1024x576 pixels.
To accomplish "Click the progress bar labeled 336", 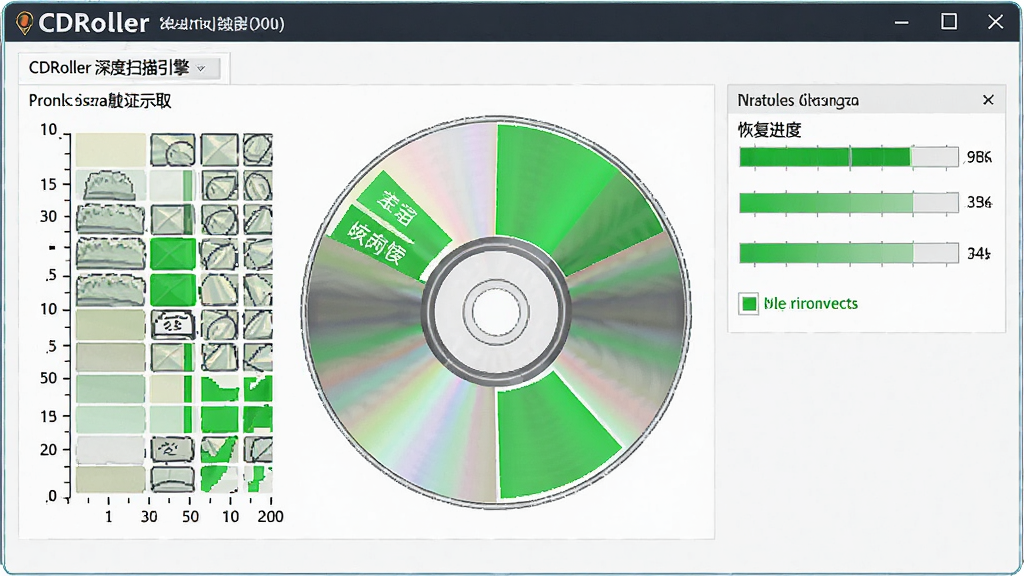I will (x=848, y=203).
